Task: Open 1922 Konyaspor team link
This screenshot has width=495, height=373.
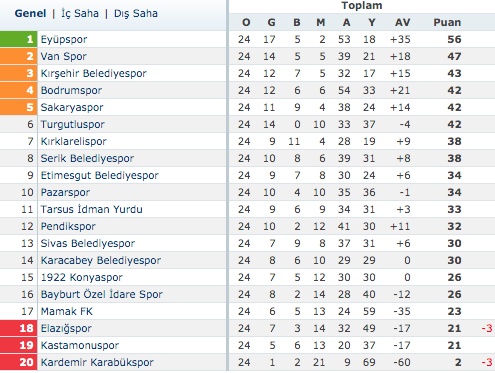Action: point(82,277)
